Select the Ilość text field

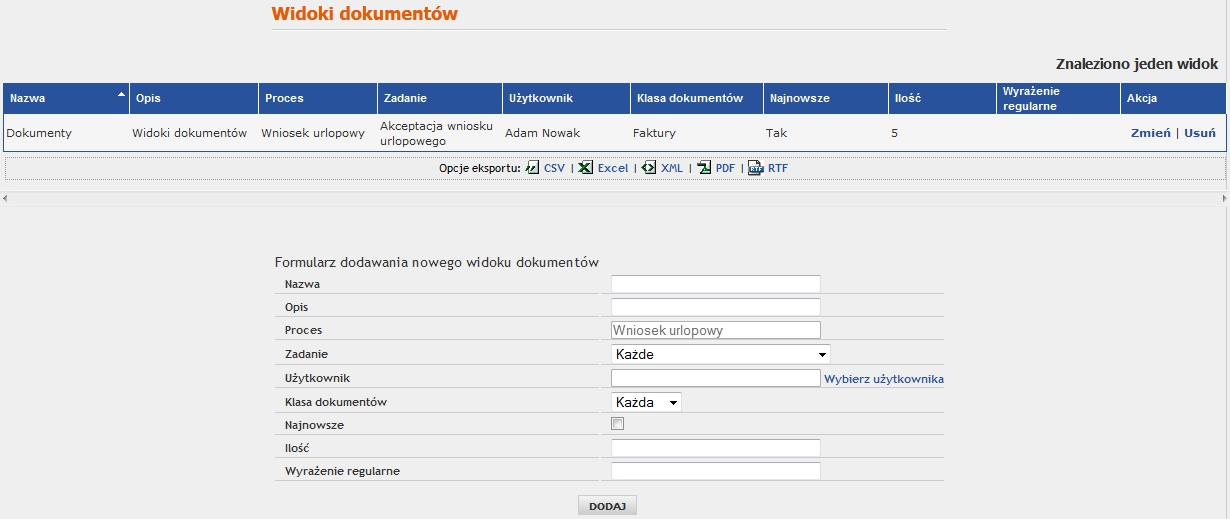[x=715, y=448]
